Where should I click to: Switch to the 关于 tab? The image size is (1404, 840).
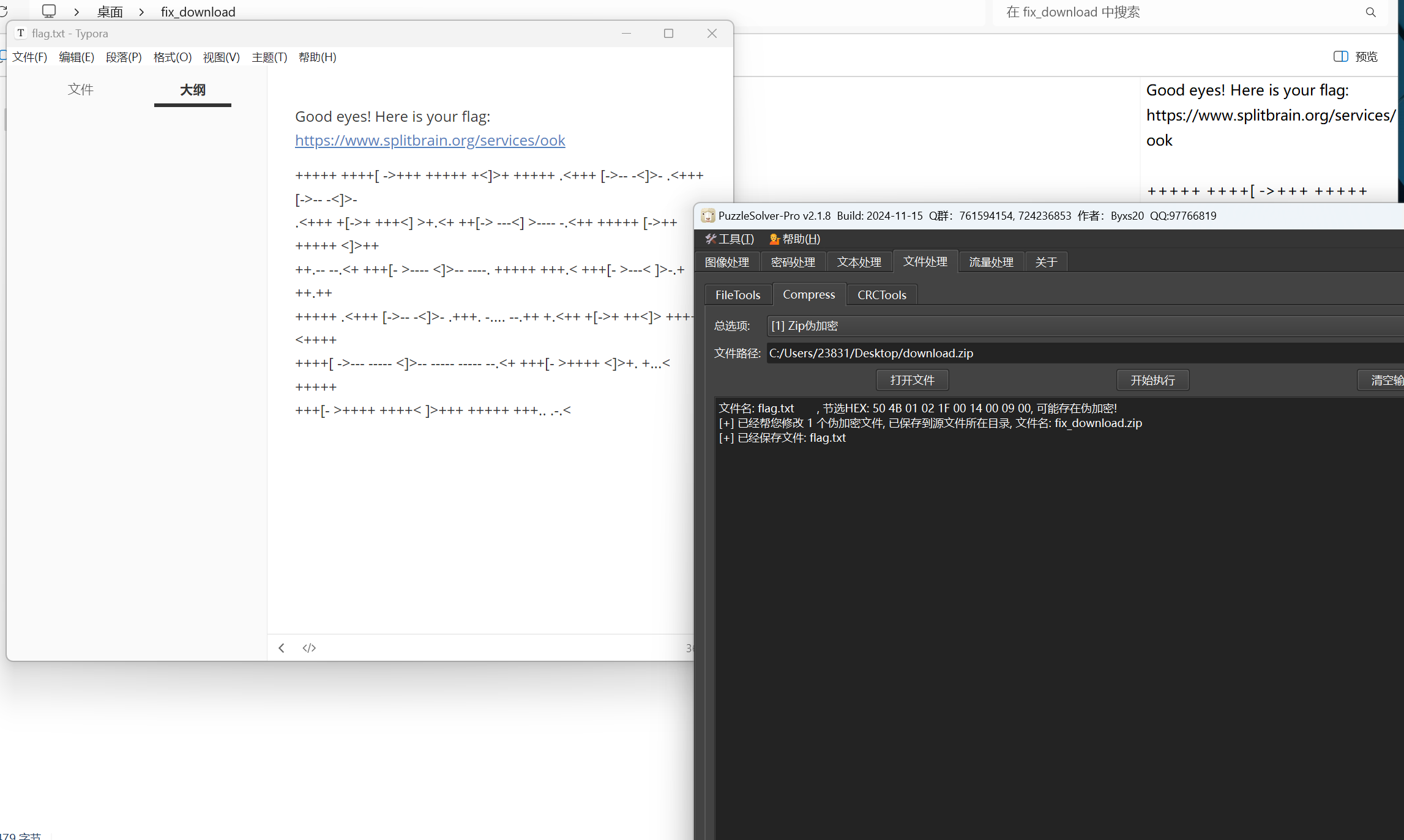pyautogui.click(x=1047, y=262)
